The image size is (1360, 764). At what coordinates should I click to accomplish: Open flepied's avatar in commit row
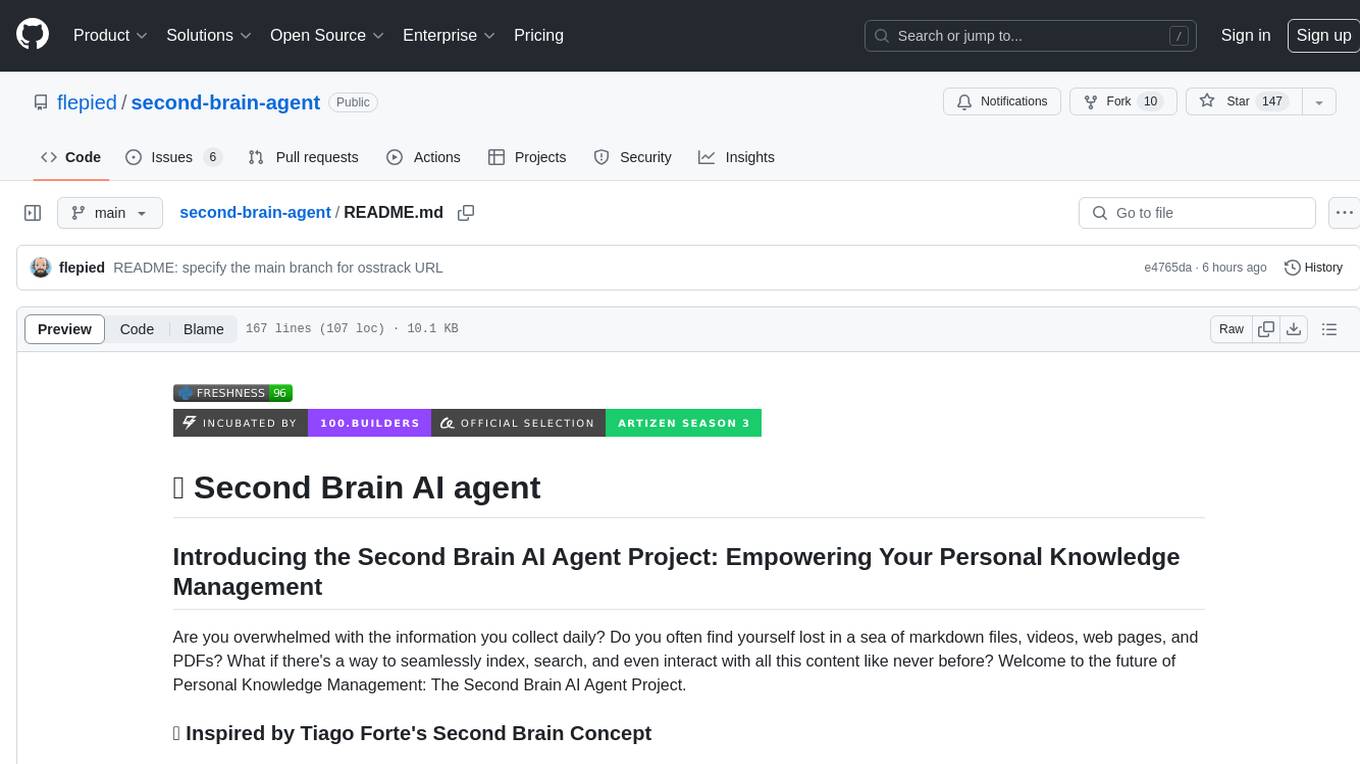tap(41, 267)
